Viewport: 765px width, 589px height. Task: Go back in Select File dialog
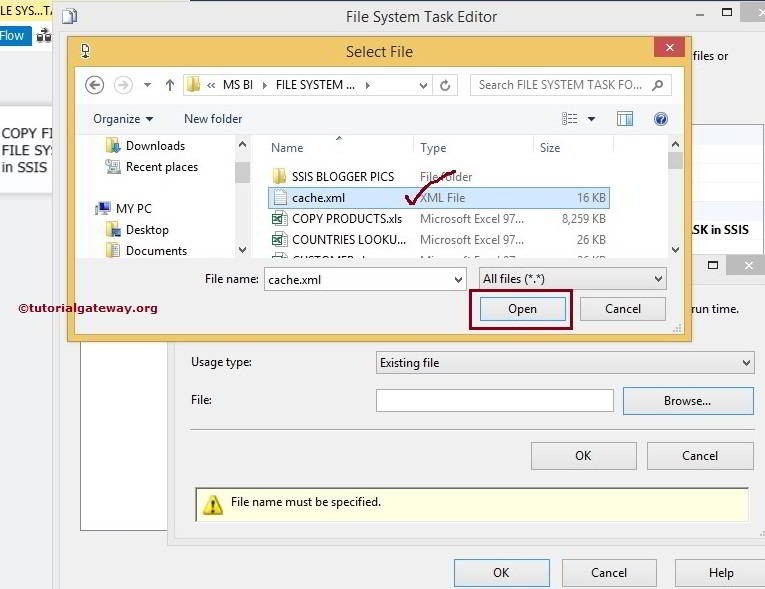click(x=94, y=85)
